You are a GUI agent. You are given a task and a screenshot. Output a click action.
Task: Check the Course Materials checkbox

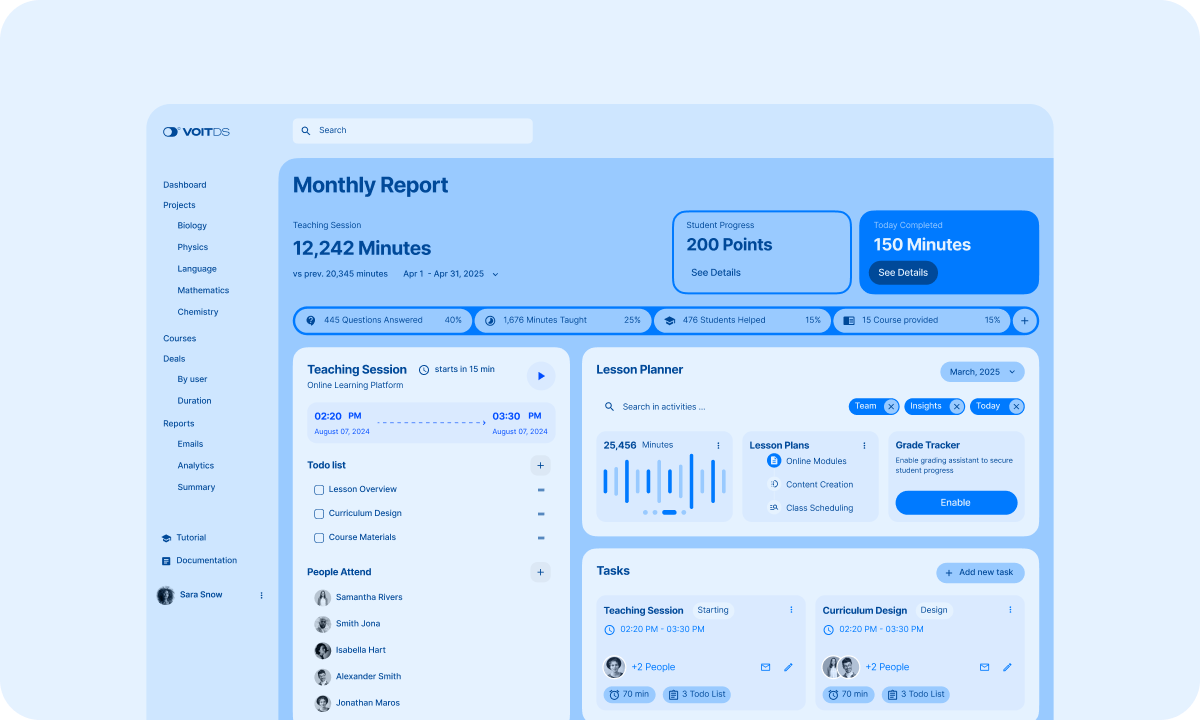pos(319,537)
